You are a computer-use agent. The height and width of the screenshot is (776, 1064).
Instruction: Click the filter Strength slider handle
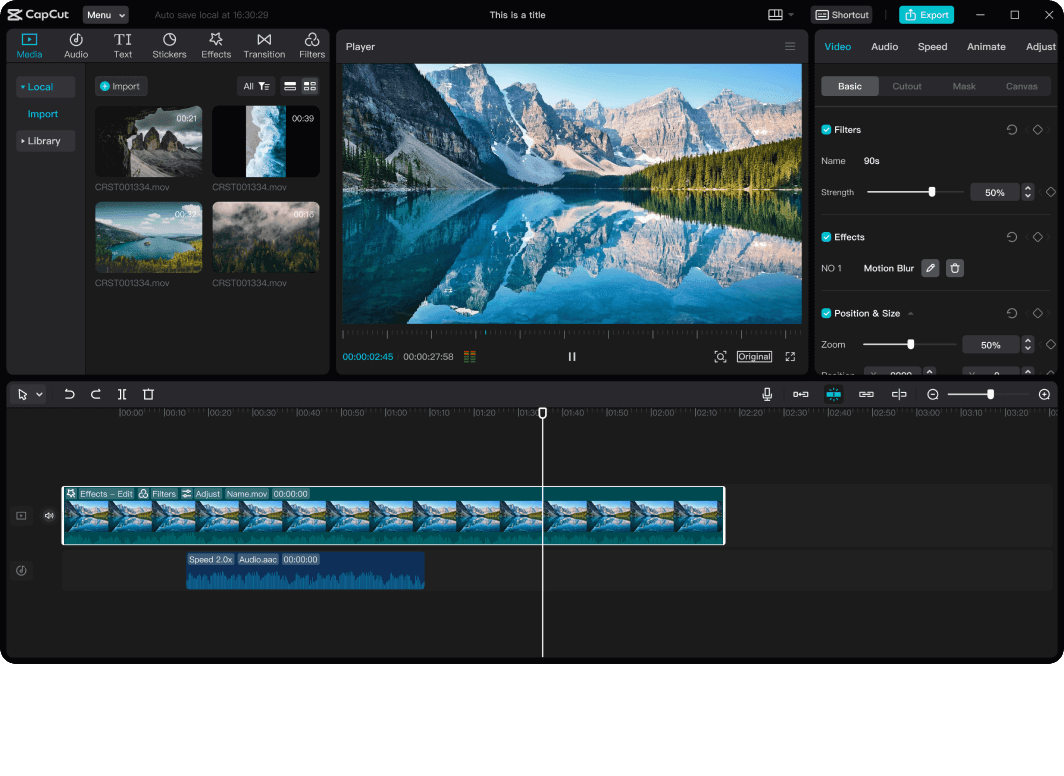pos(932,192)
